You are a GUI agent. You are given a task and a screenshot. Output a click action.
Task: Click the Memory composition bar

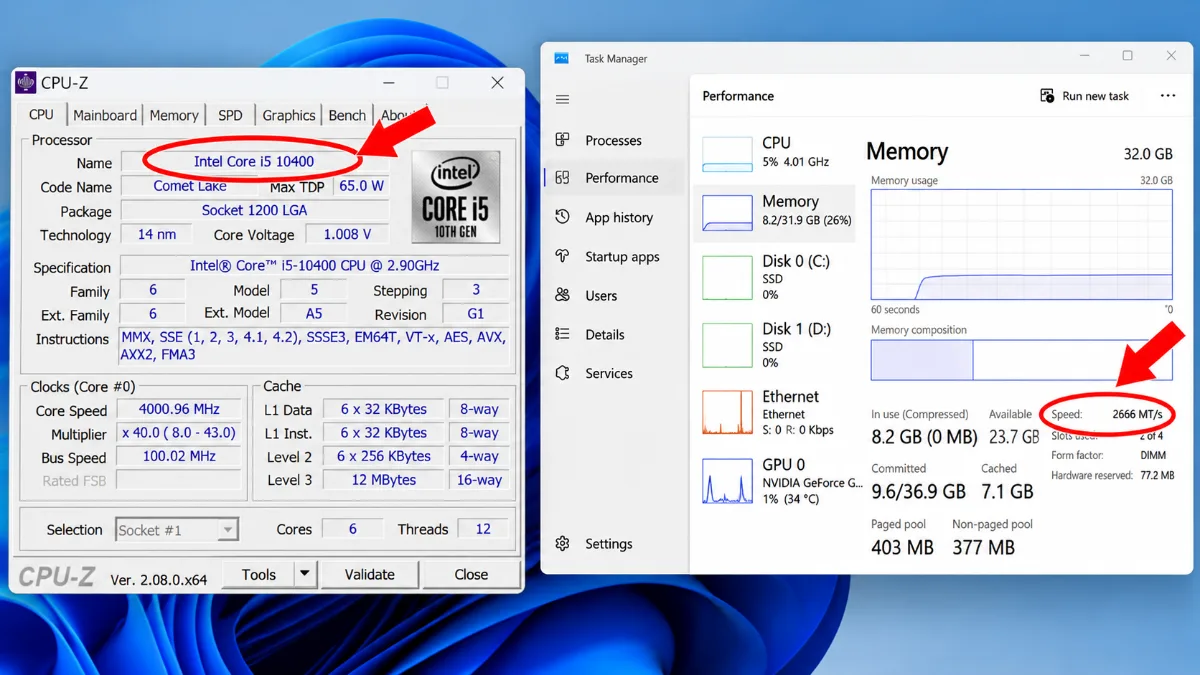[1021, 360]
